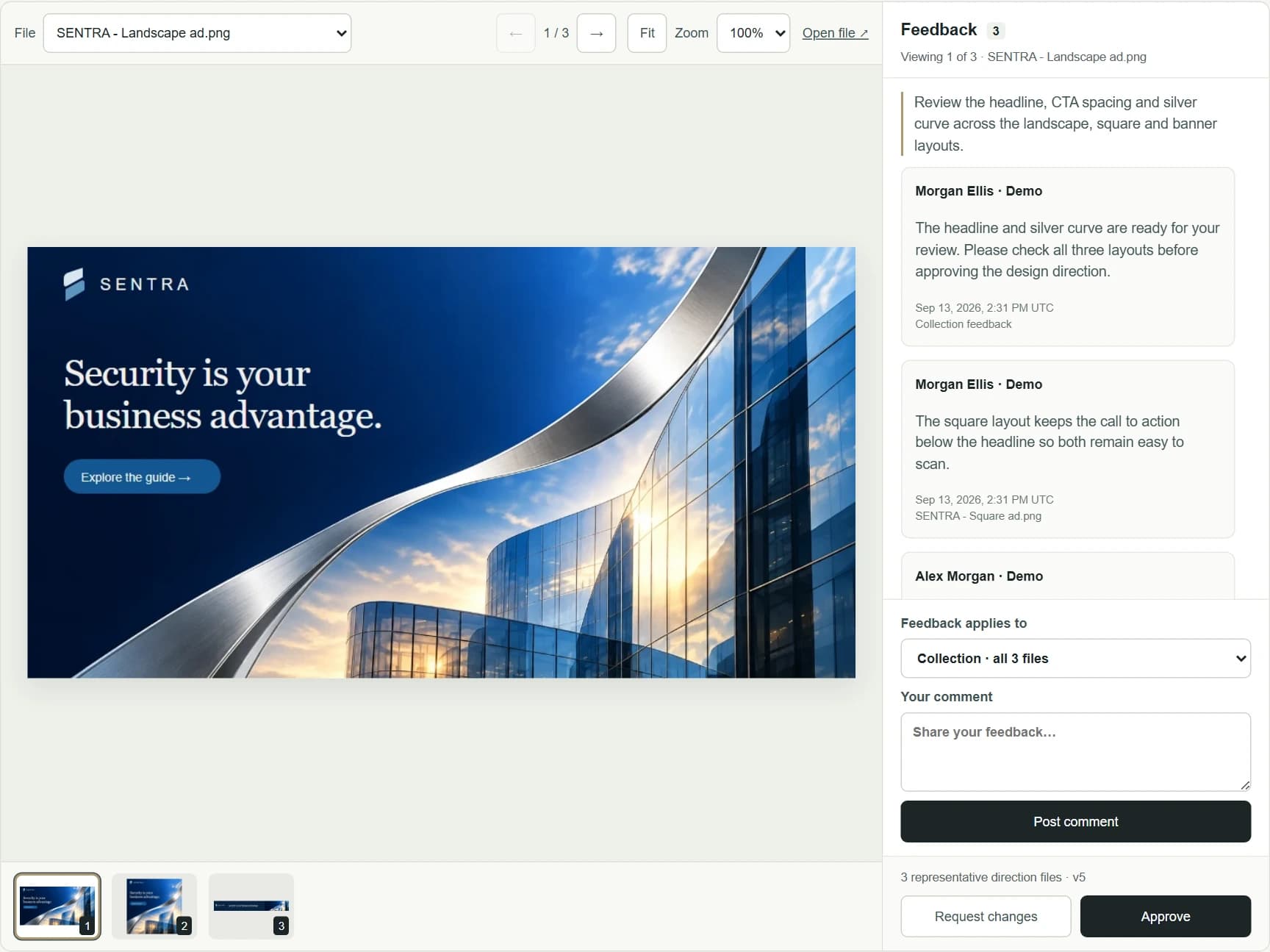
Task: Click the Request changes button
Action: (986, 916)
